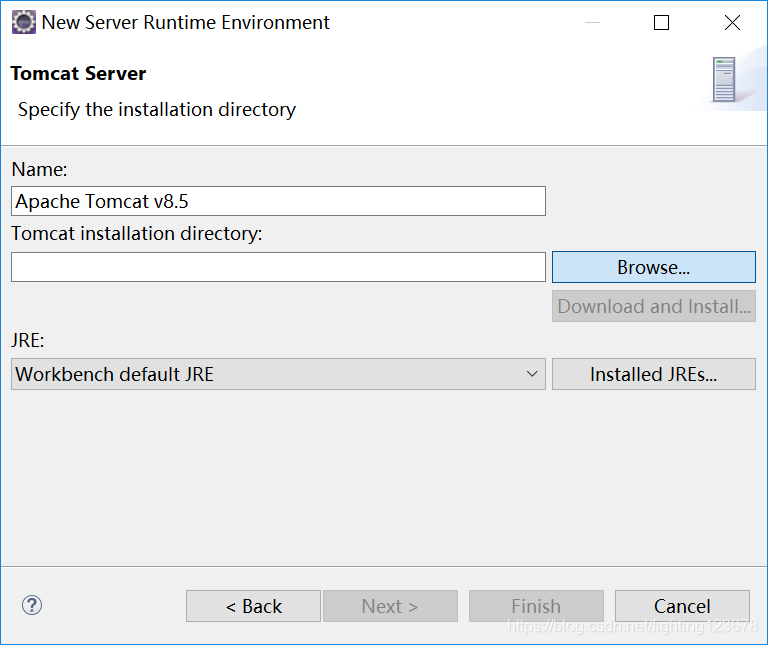Click the "JRE:" label

point(28,340)
